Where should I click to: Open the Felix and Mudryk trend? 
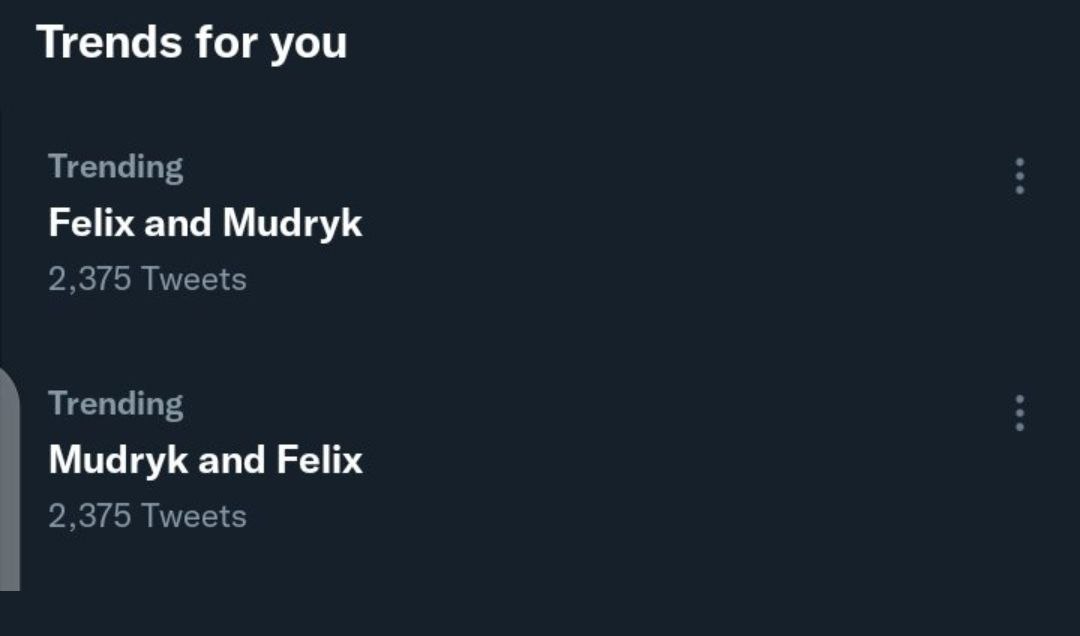coord(205,223)
